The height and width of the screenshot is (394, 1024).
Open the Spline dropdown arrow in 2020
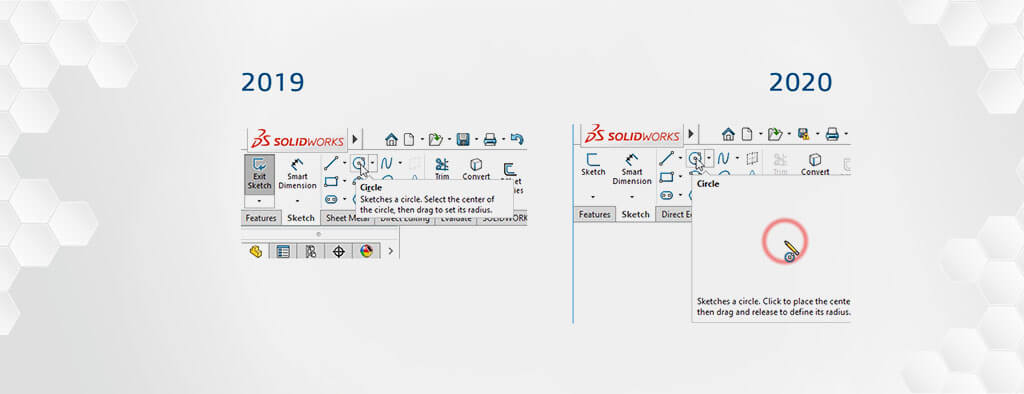click(737, 158)
